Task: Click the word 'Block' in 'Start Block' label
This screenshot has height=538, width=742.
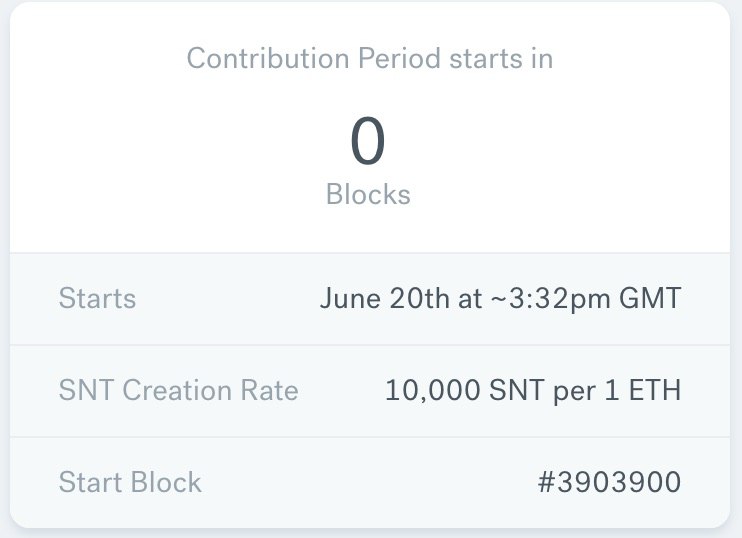Action: pos(166,482)
